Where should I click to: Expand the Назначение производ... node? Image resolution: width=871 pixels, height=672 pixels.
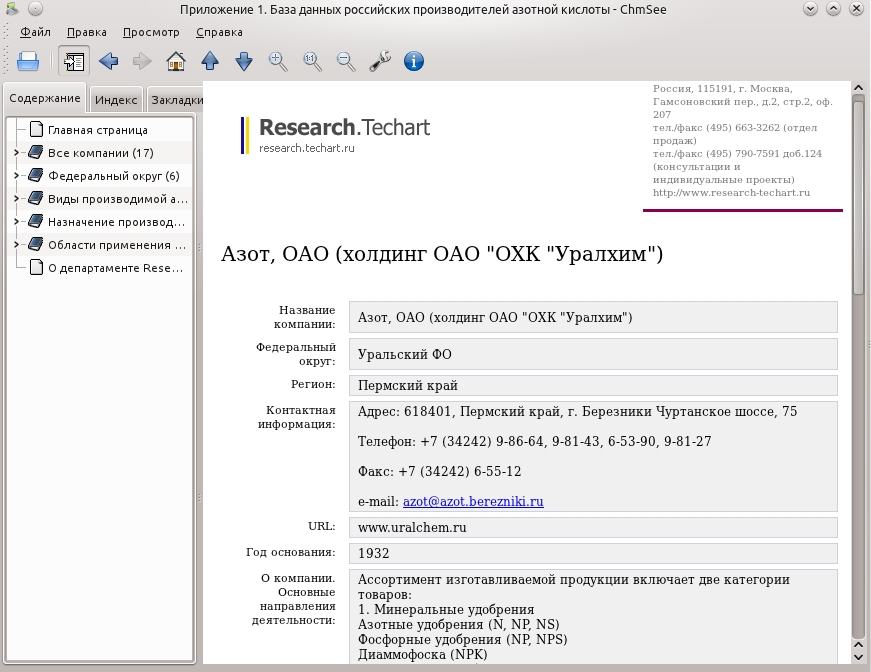tap(17, 222)
